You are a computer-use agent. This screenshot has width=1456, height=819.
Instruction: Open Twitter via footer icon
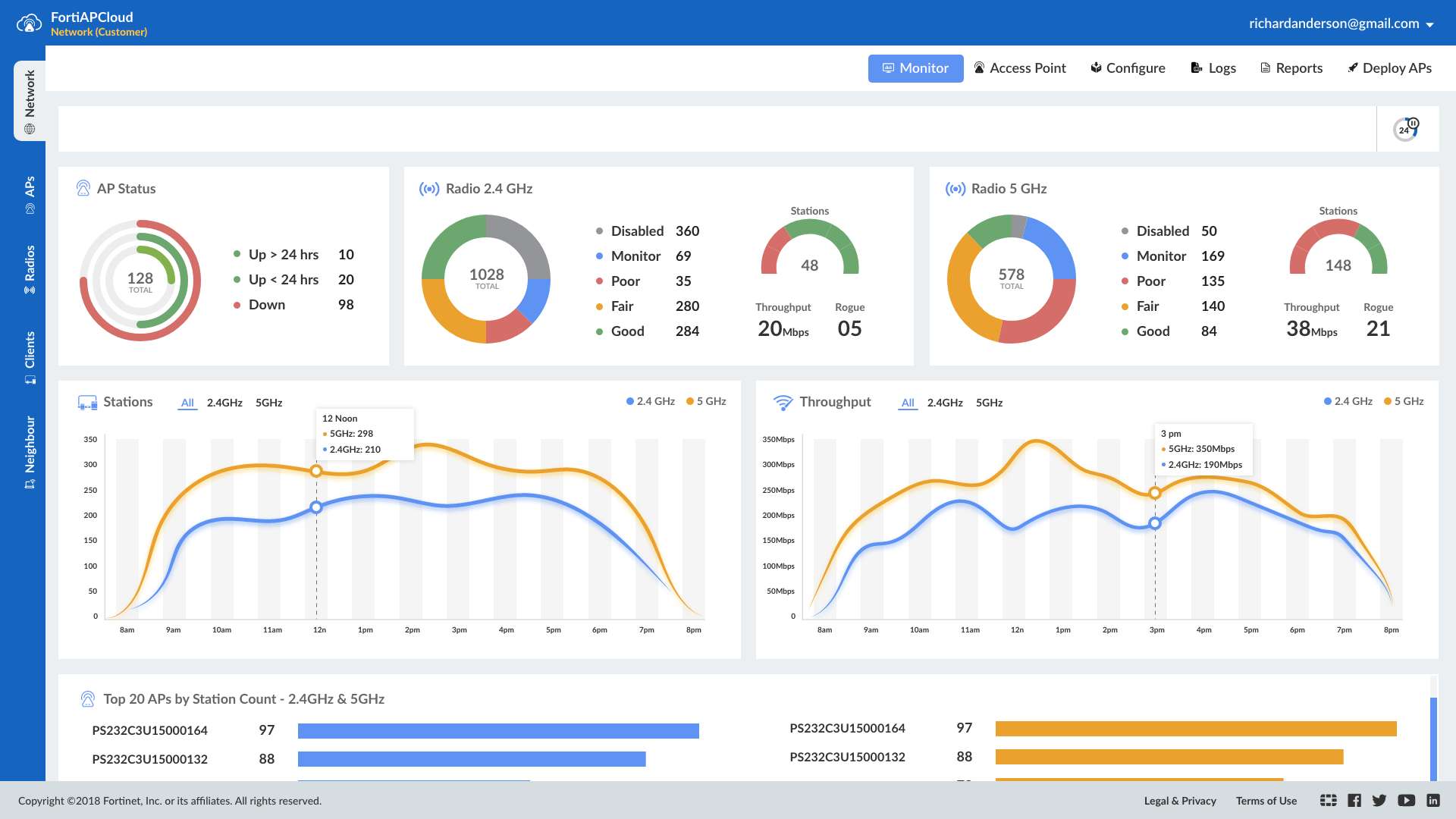(1379, 801)
